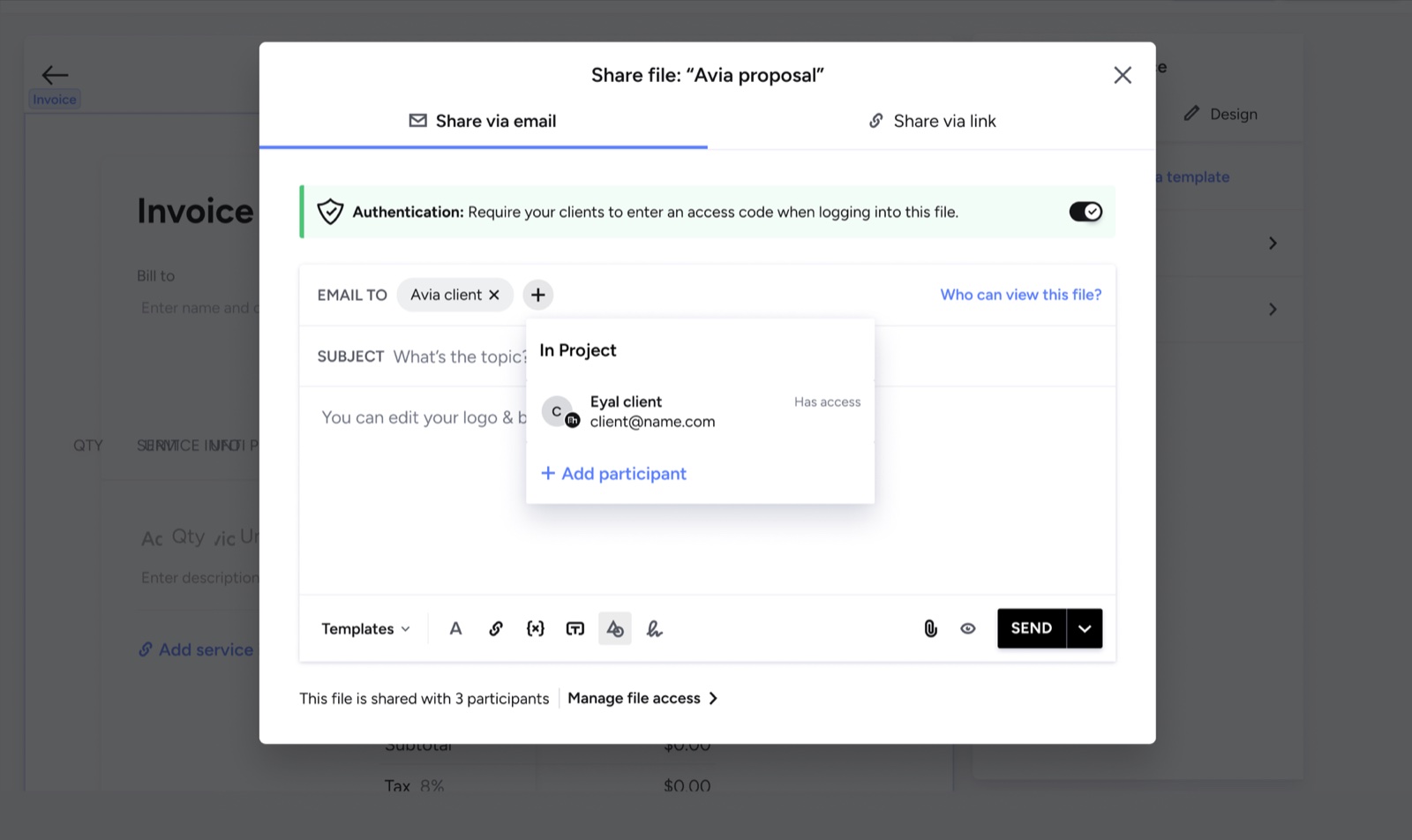Click the "In Project" heading
Screen dimensions: 1412x840
[578, 350]
